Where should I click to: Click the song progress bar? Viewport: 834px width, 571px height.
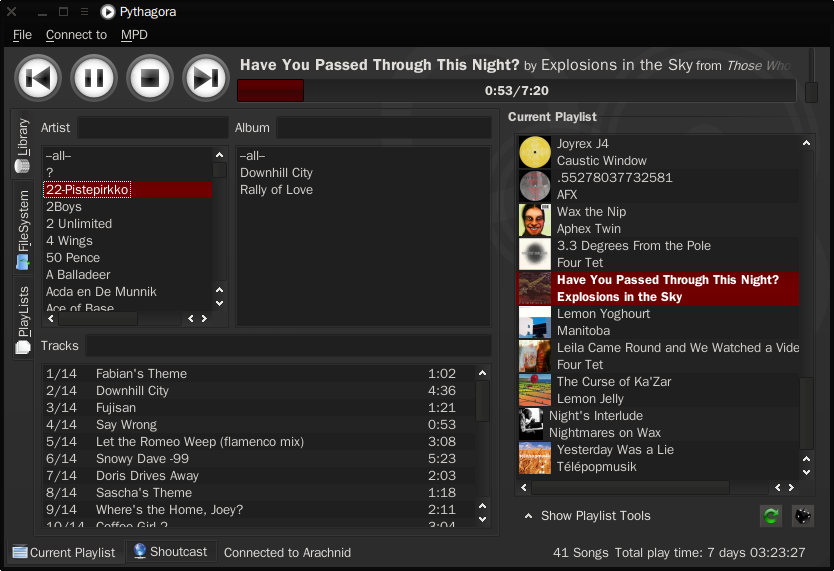click(516, 90)
